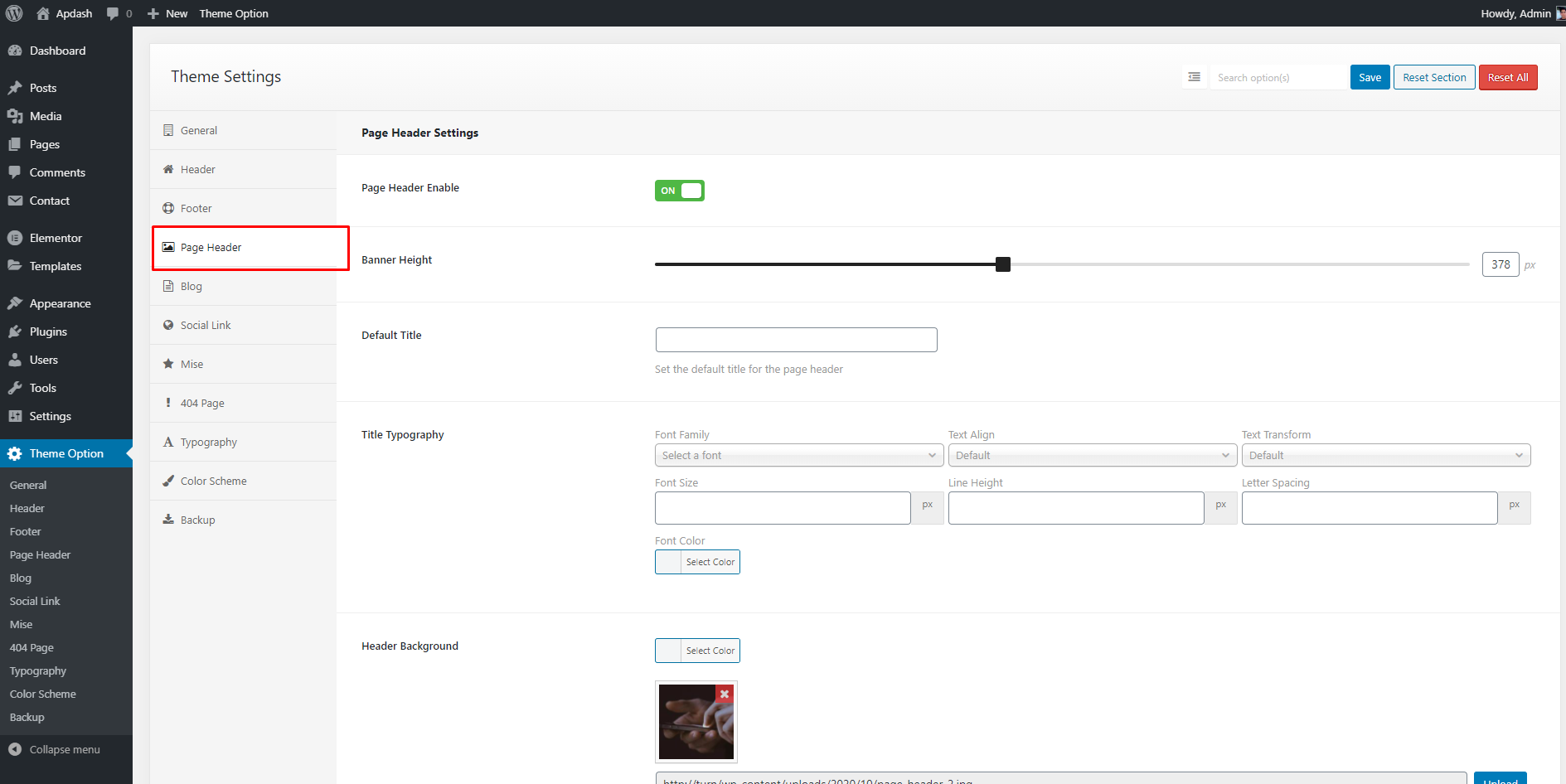Image resolution: width=1566 pixels, height=784 pixels.
Task: Open the comments bubble icon in admin bar
Action: click(x=113, y=13)
